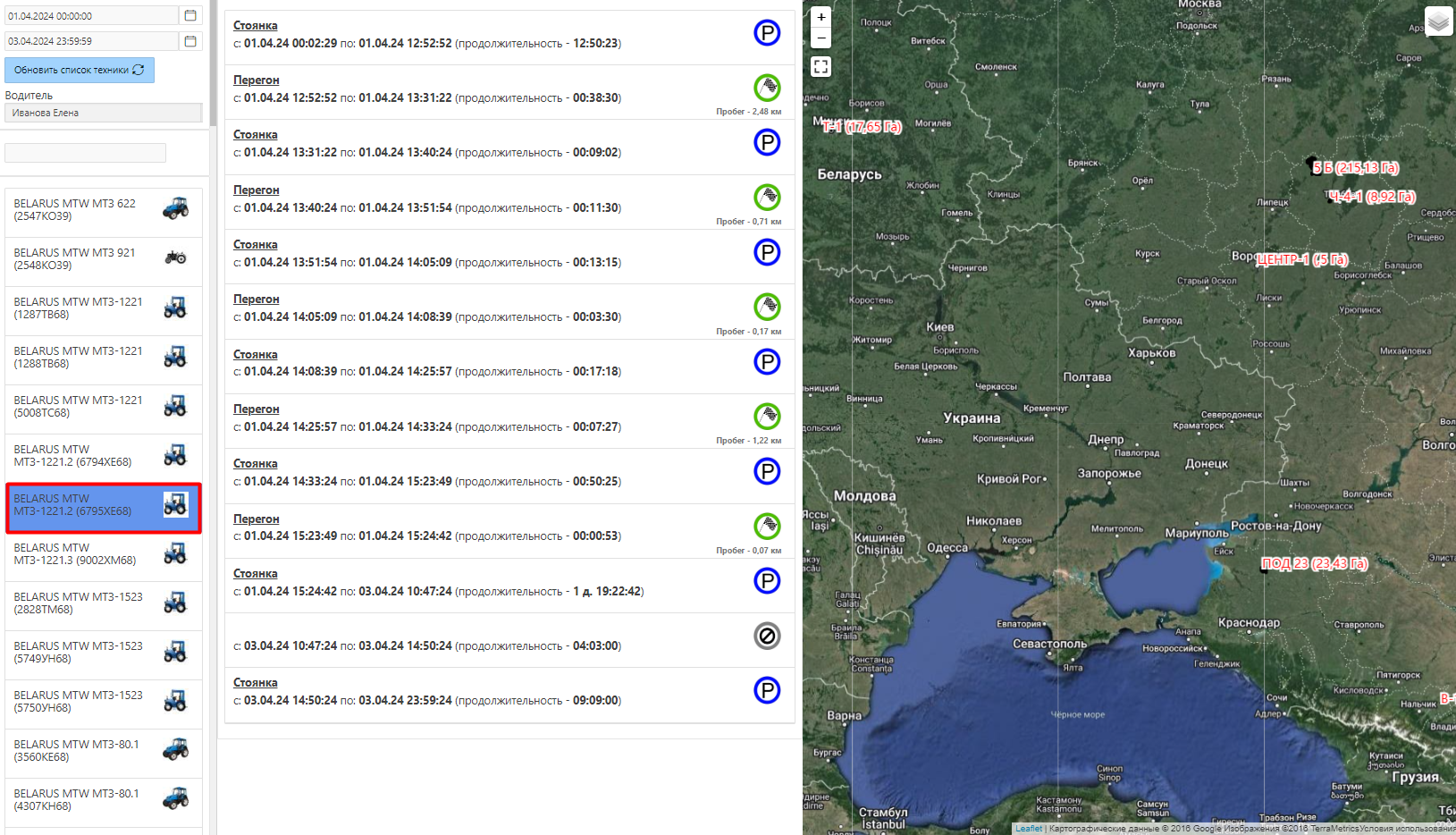Open the Перегон link starting 13:40:24

tap(257, 190)
